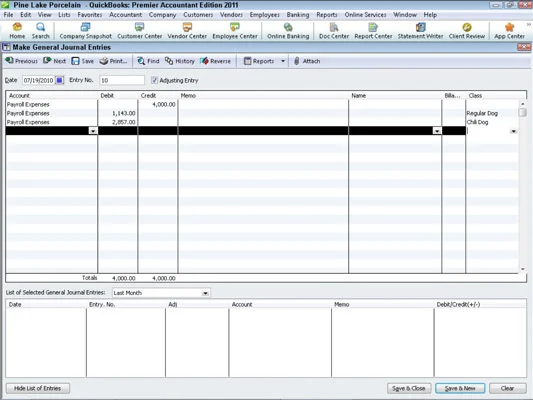533x400 pixels.
Task: View transaction History
Action: click(180, 61)
